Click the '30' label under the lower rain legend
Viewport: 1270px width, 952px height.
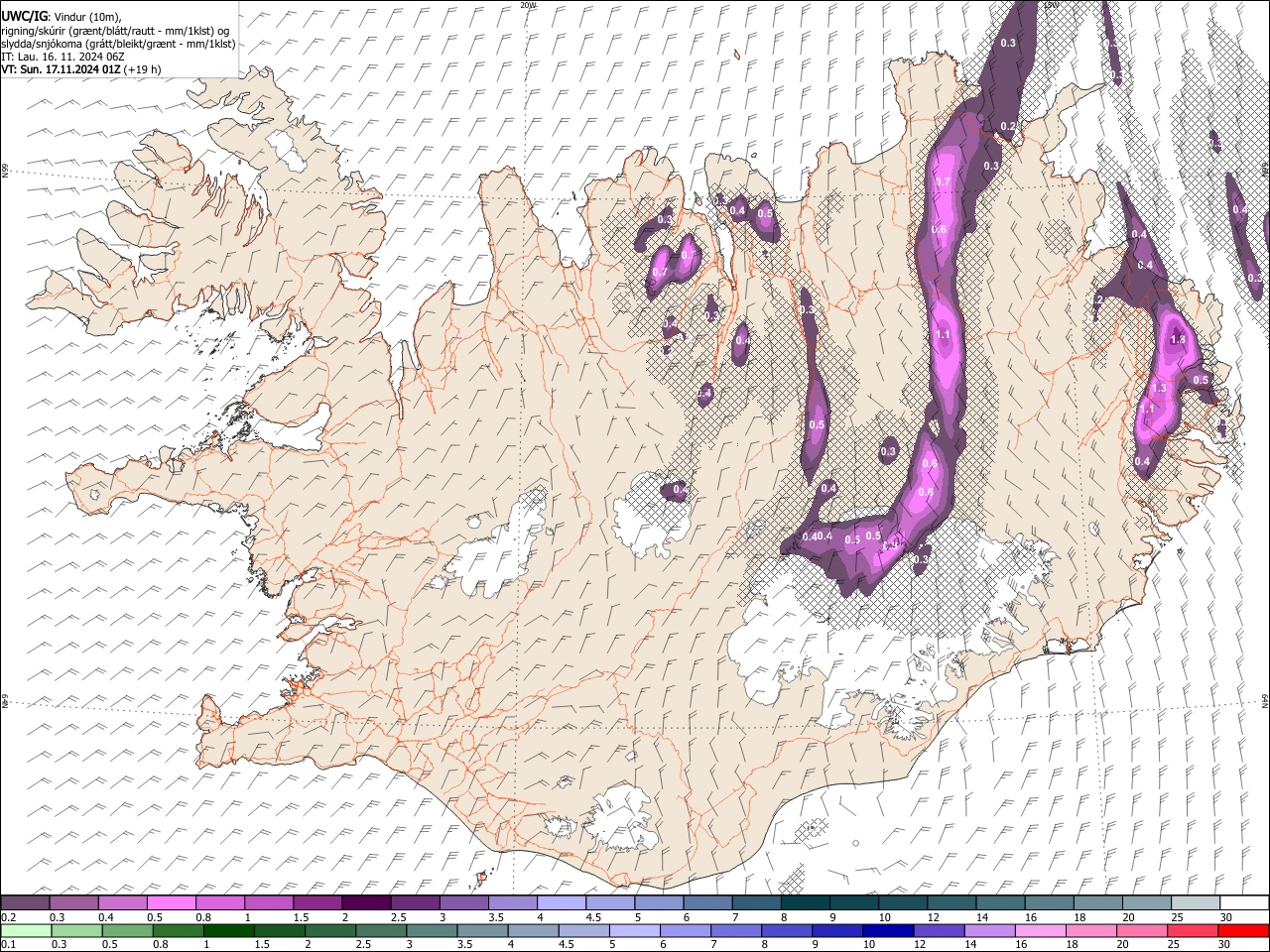pos(1223,945)
